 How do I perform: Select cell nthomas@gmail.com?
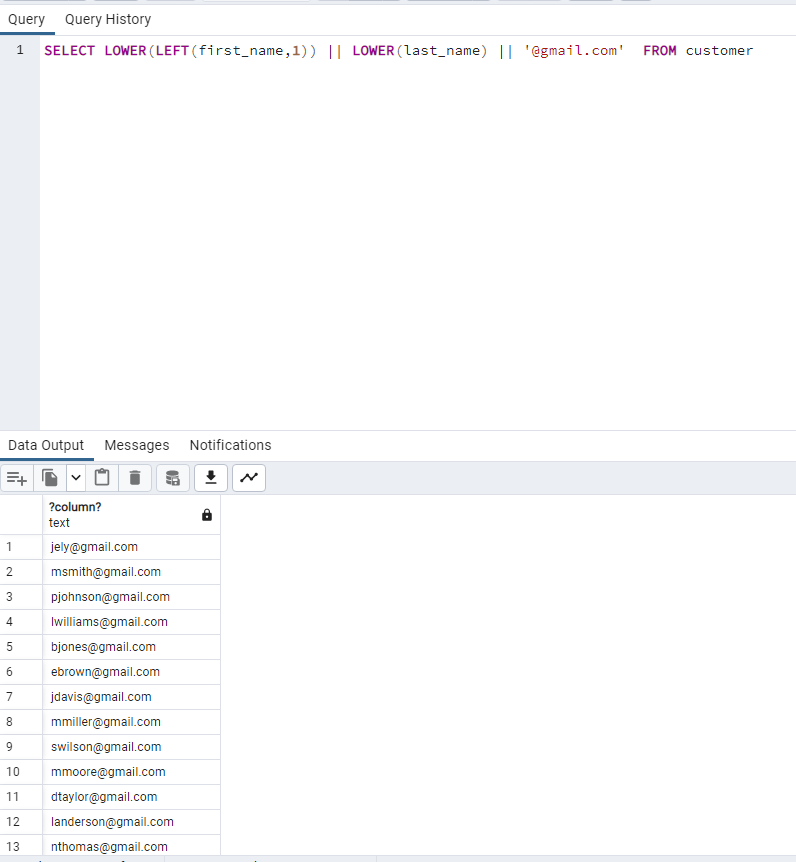(131, 846)
